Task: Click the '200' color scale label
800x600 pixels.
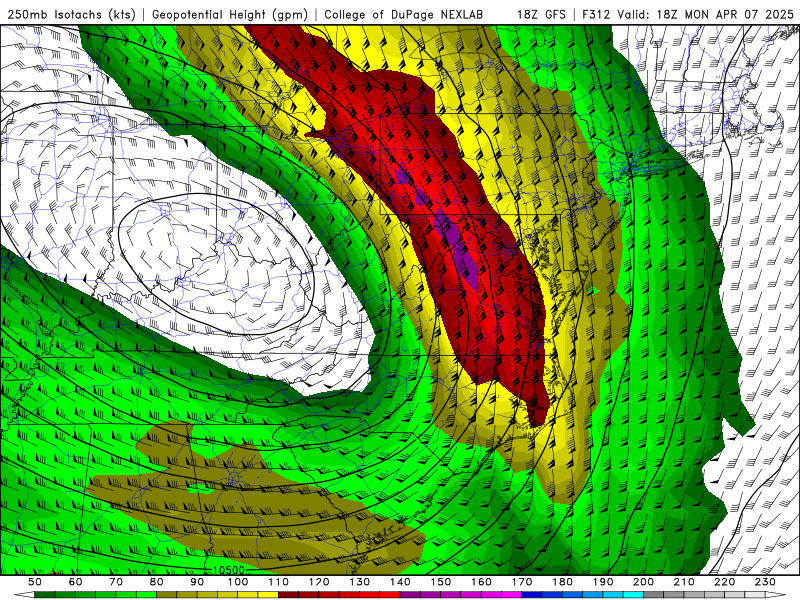Action: [643, 582]
